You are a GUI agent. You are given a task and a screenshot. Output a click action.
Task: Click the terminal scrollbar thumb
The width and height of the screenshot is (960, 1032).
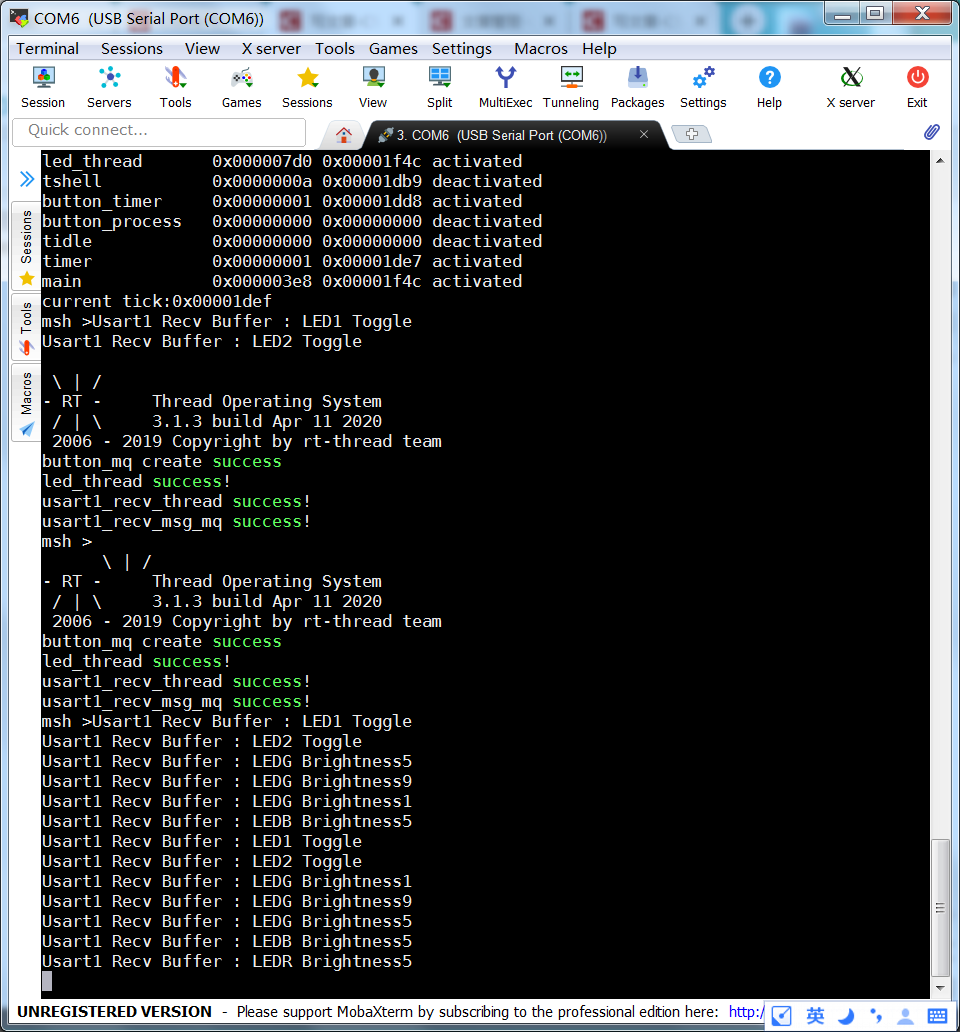940,908
